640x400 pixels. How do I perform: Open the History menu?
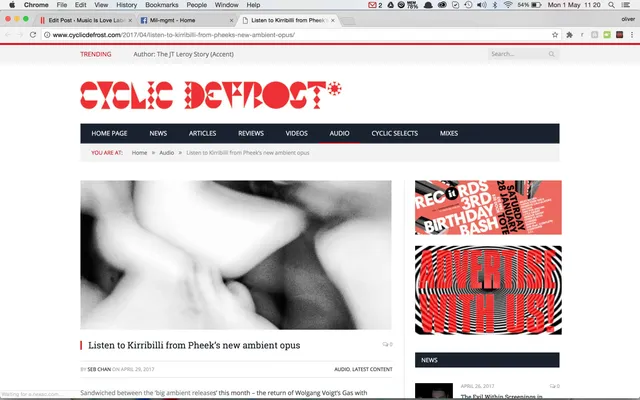click(127, 5)
